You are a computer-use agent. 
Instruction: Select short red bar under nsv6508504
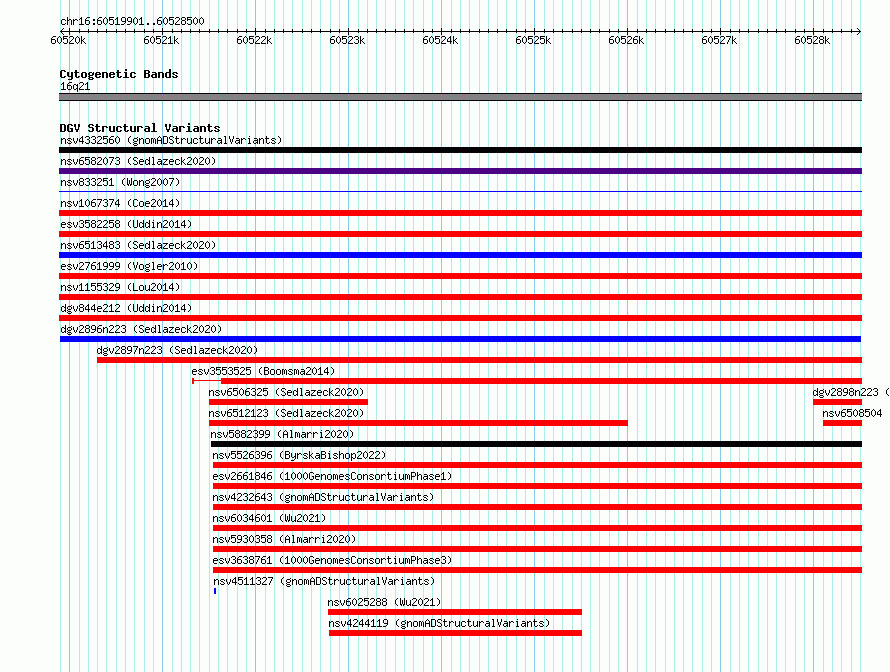(x=842, y=423)
